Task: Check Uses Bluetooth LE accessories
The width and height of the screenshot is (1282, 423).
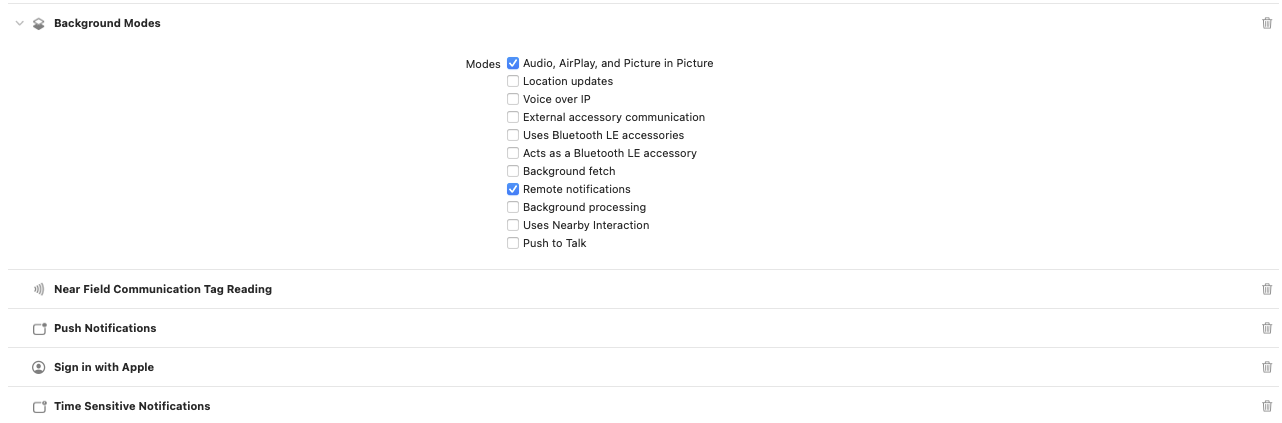Action: coord(513,135)
